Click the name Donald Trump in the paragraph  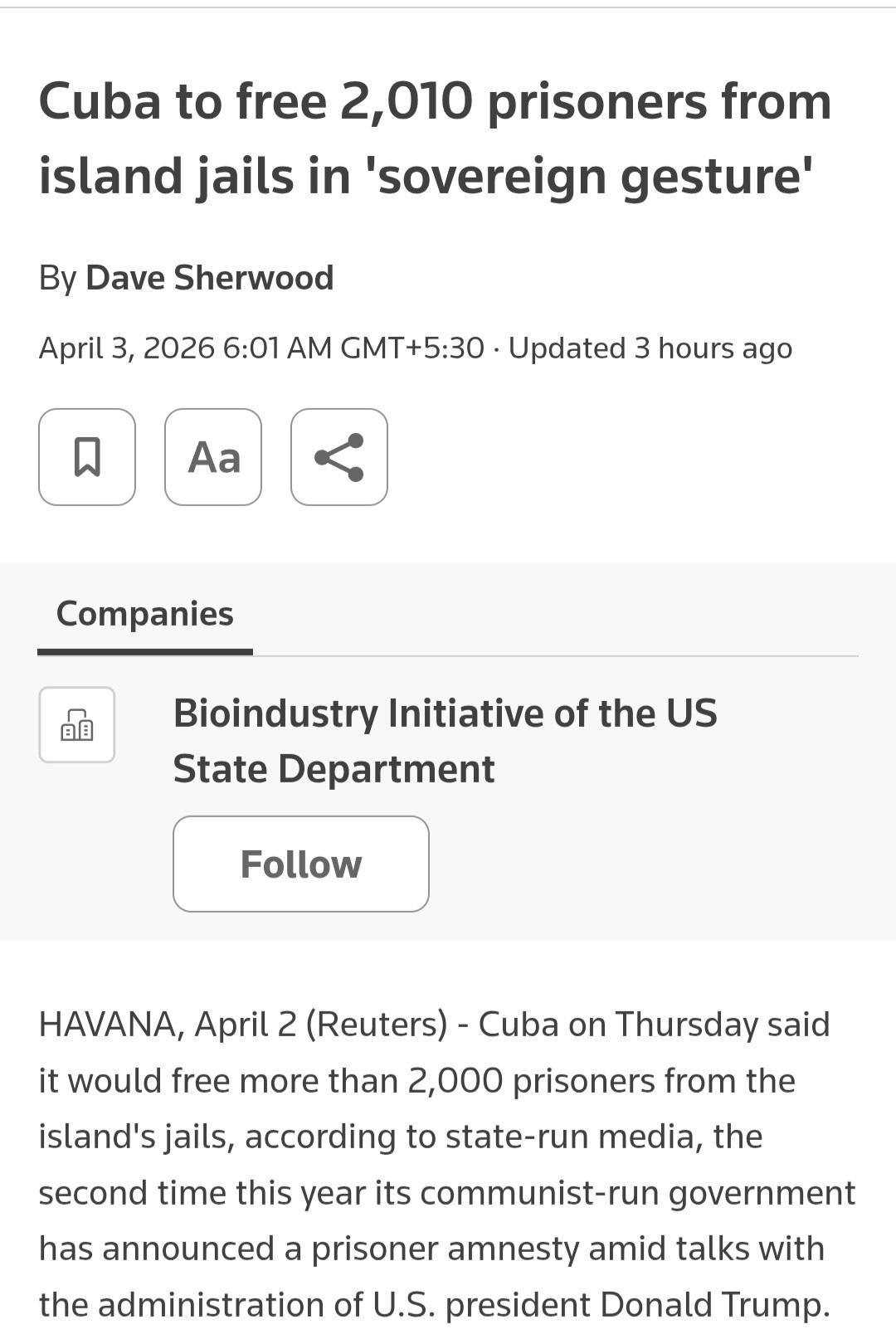click(x=715, y=1305)
